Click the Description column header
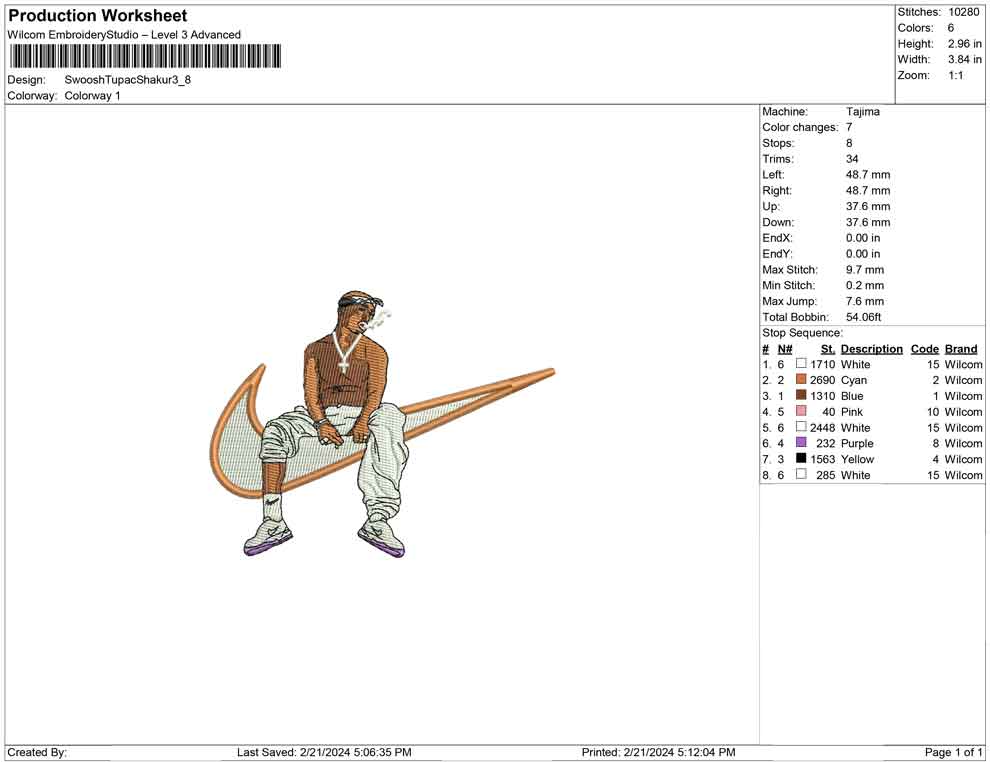990x762 pixels. coord(872,348)
